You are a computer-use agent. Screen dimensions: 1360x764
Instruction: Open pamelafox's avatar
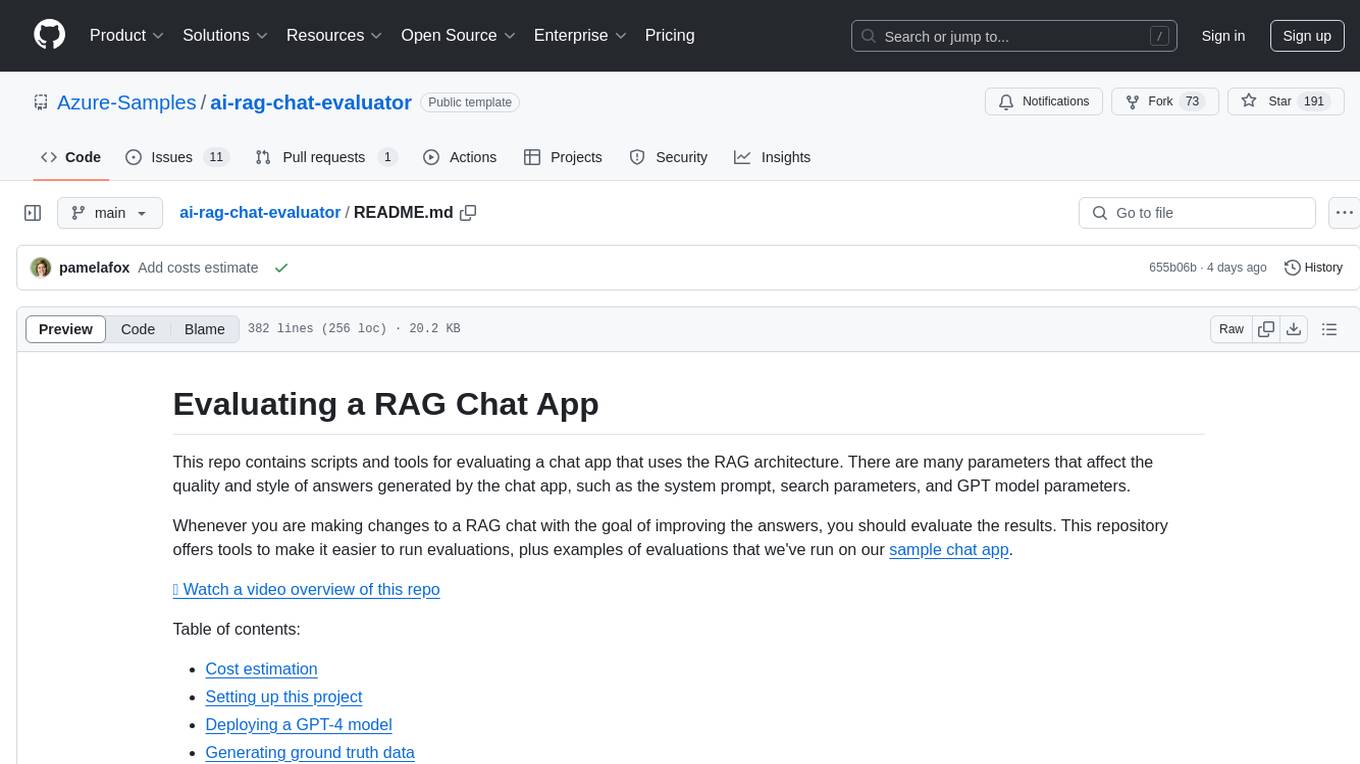pyautogui.click(x=41, y=268)
